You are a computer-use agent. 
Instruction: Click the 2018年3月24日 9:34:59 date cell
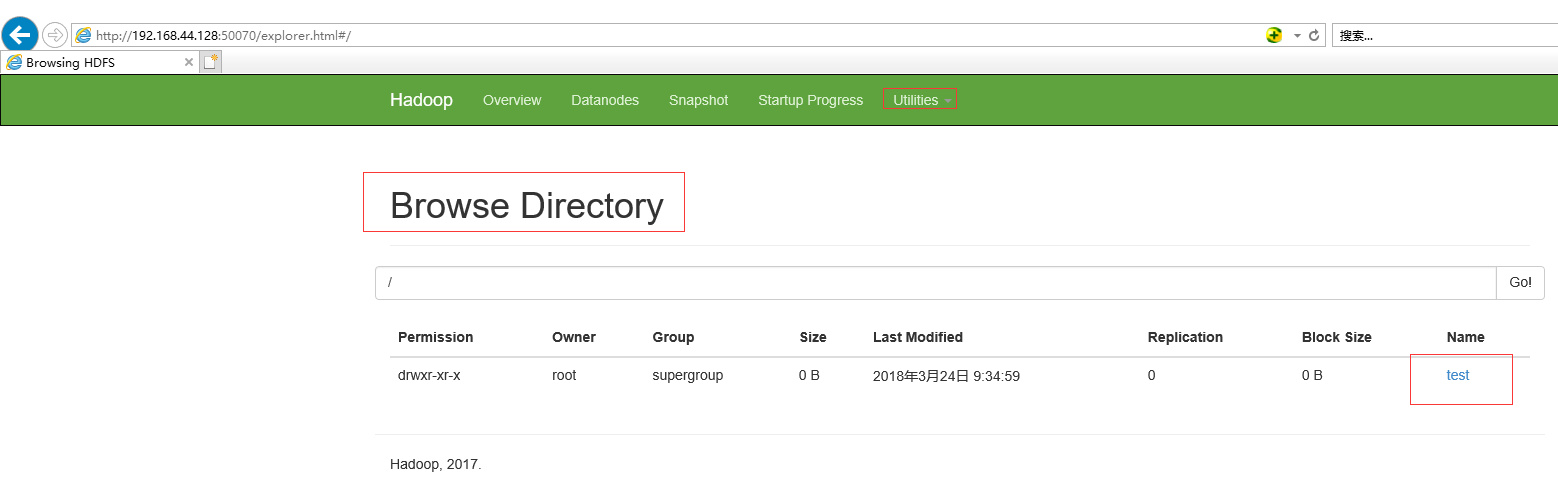point(946,376)
